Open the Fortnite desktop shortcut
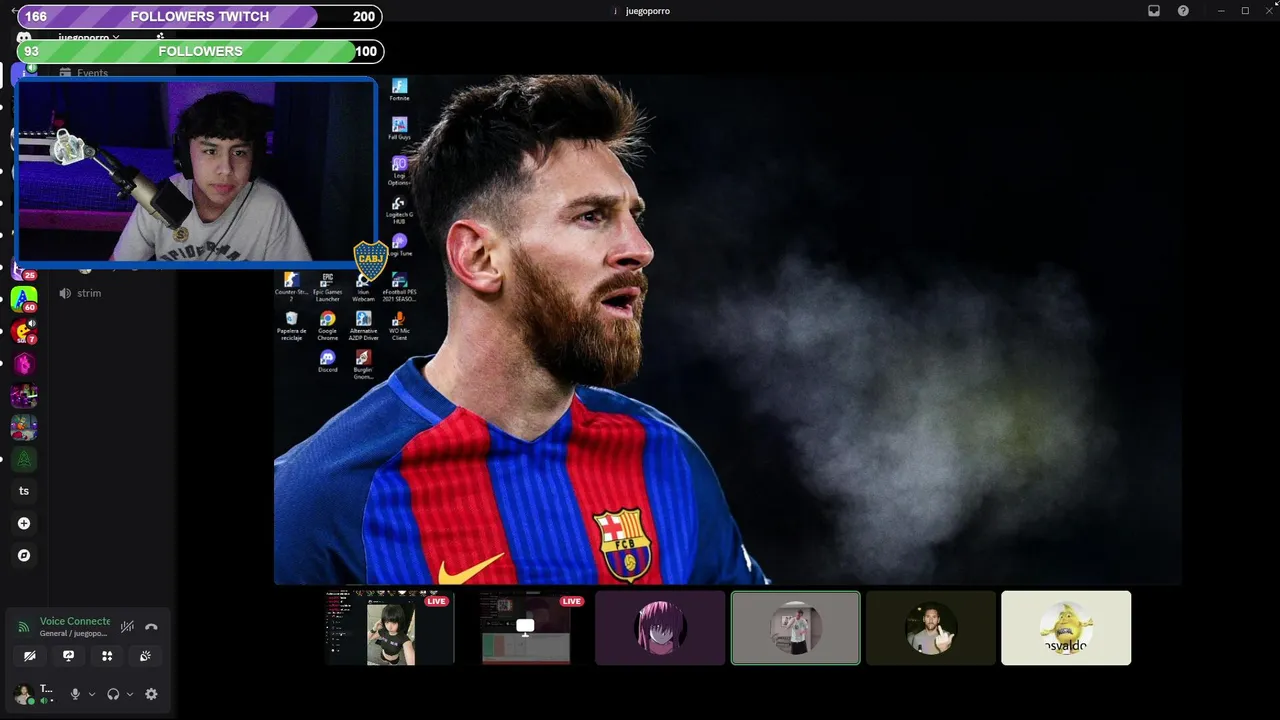 (399, 90)
